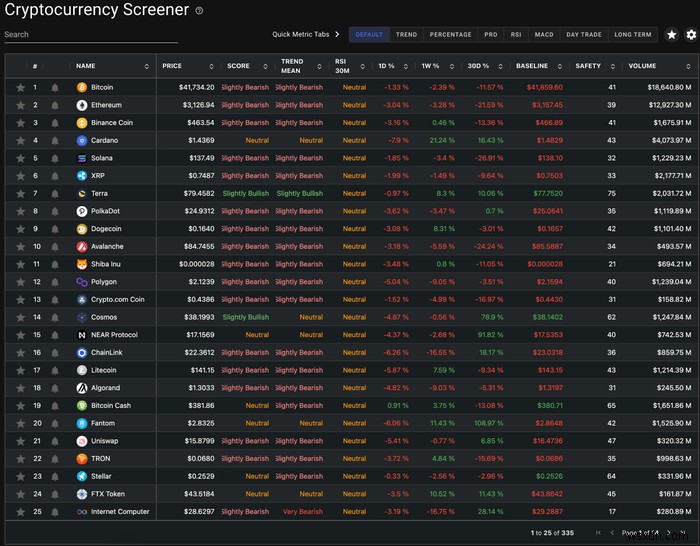Screen dimensions: 700x546
Task: Switch to the LONG TERM metric tab
Action: [x=633, y=34]
